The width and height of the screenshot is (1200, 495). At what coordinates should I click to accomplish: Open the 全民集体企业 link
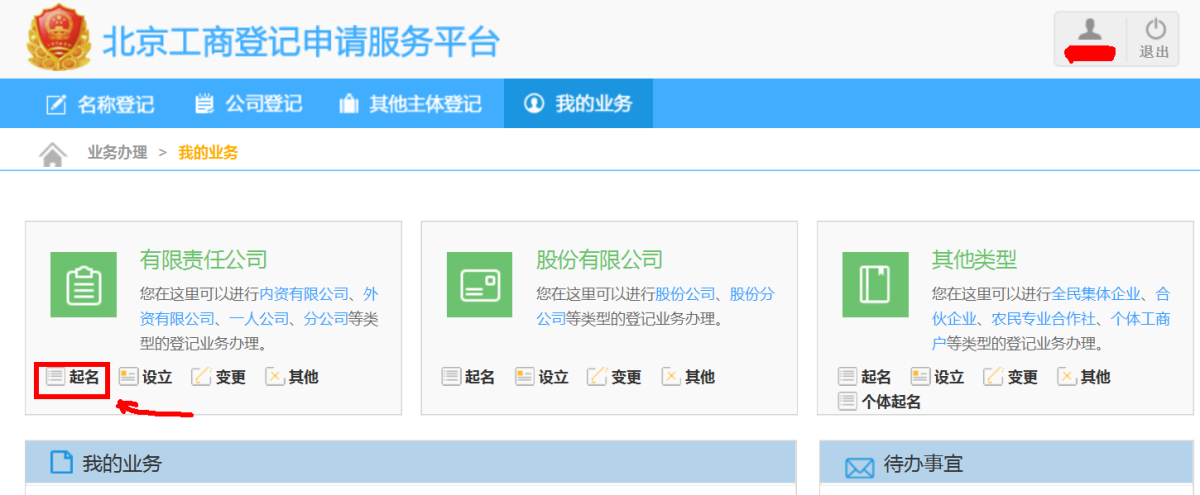coord(1095,294)
